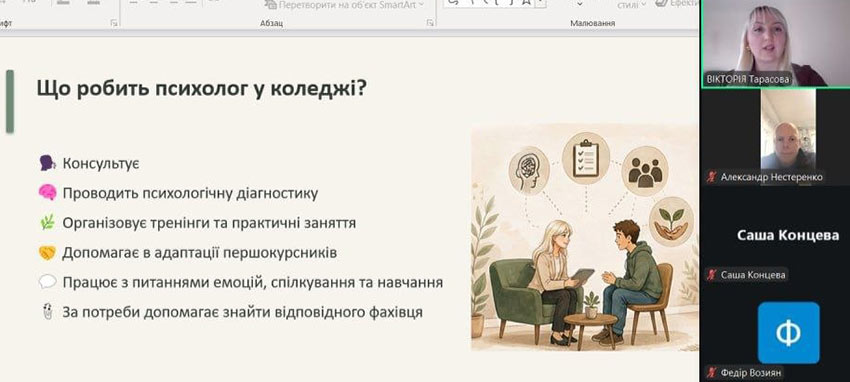Image resolution: width=850 pixels, height=382 pixels.
Task: Click the line 'Проводить психологічну діагностику'
Action: coord(190,193)
